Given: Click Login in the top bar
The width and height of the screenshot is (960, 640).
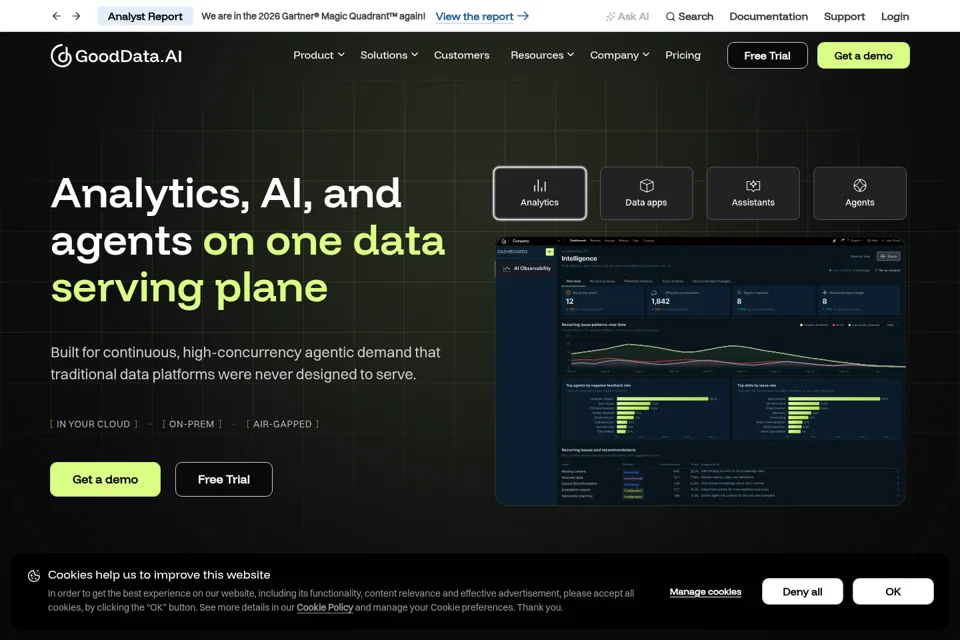Looking at the screenshot, I should 894,17.
